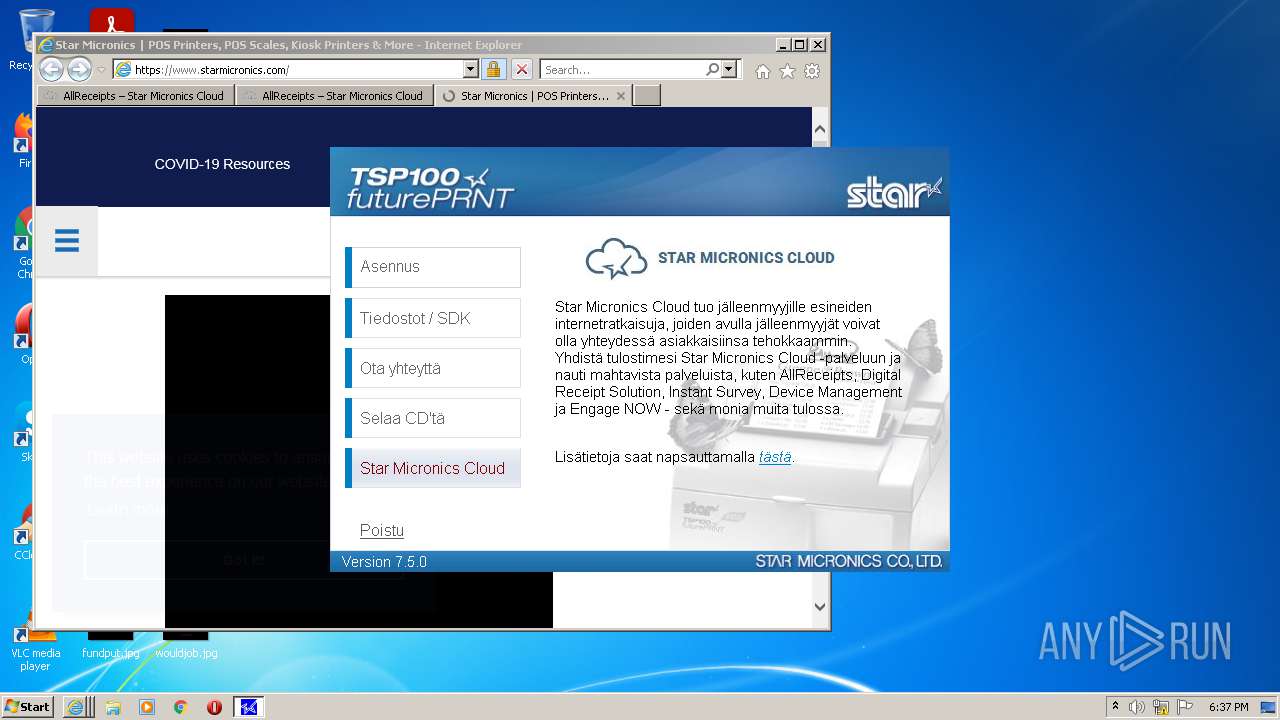Open the Ota yhteyttä section

433,368
